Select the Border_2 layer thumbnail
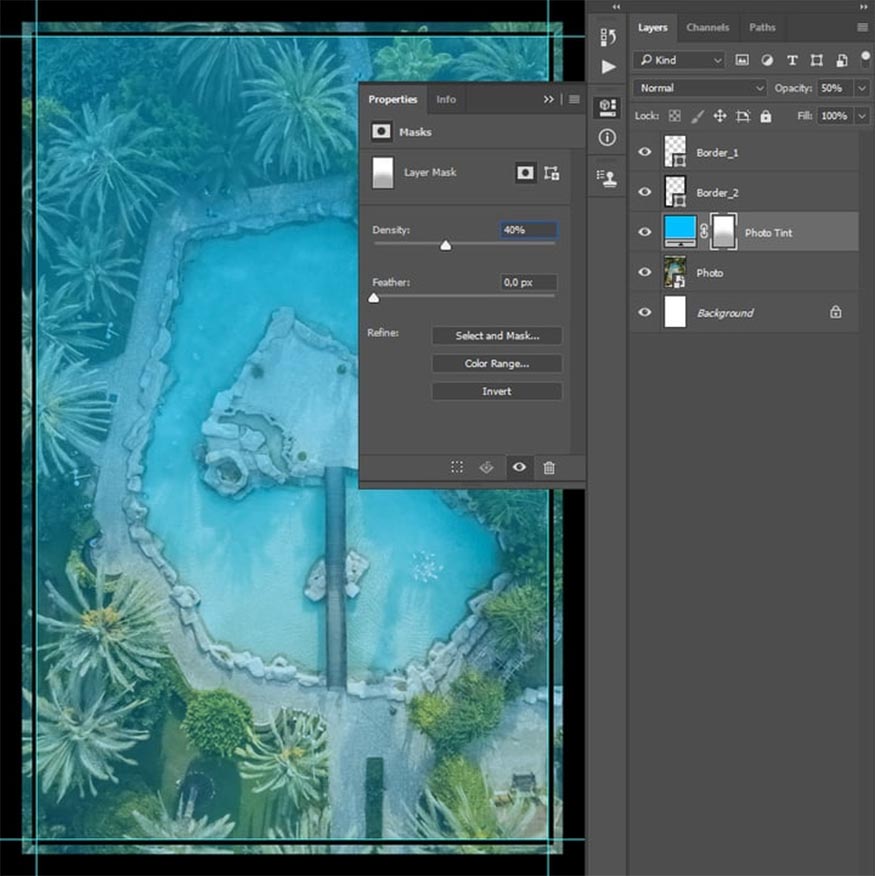The width and height of the screenshot is (875, 876). pyautogui.click(x=675, y=192)
